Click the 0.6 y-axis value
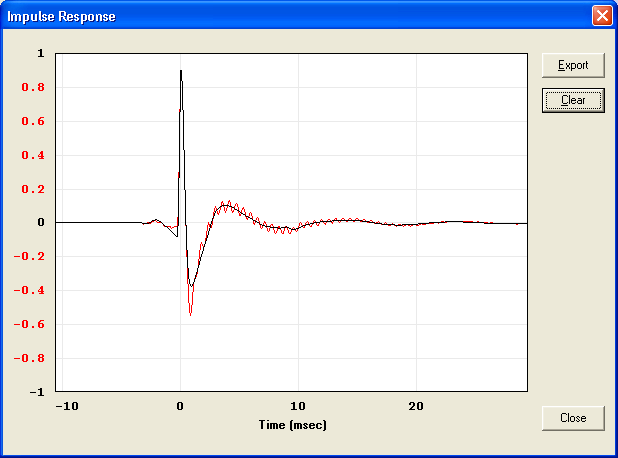 [33, 121]
